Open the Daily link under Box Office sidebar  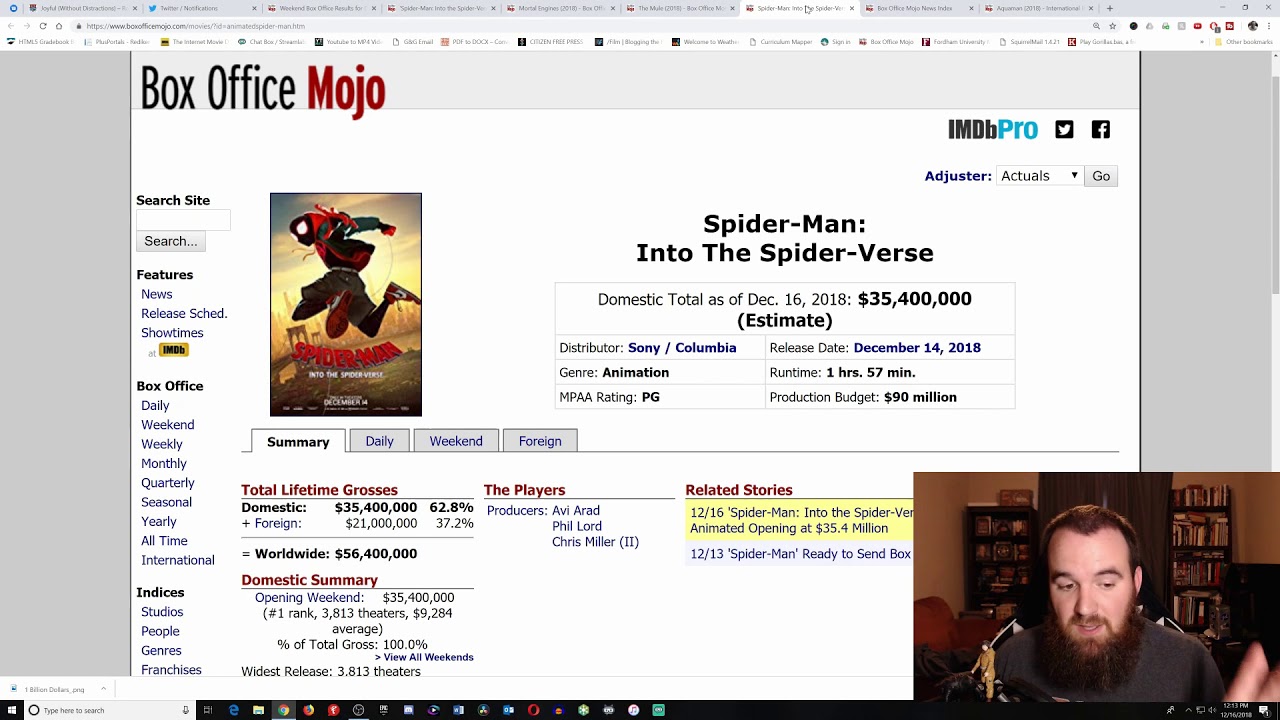(x=155, y=405)
